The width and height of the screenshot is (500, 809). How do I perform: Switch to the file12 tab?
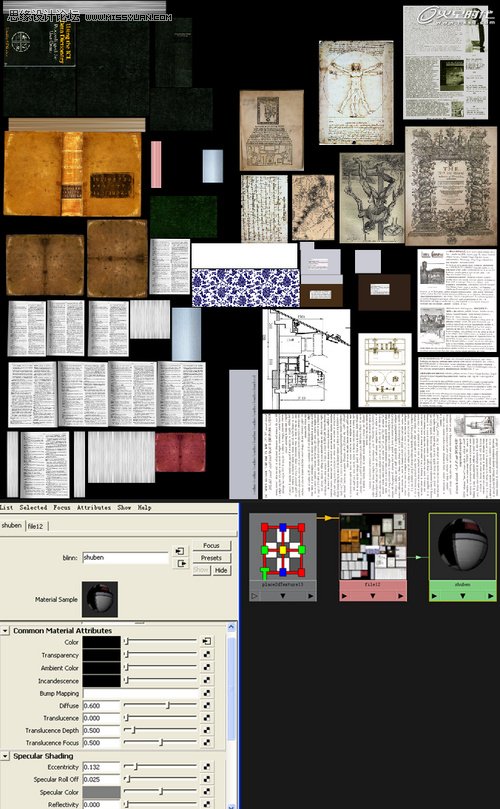coord(36,526)
